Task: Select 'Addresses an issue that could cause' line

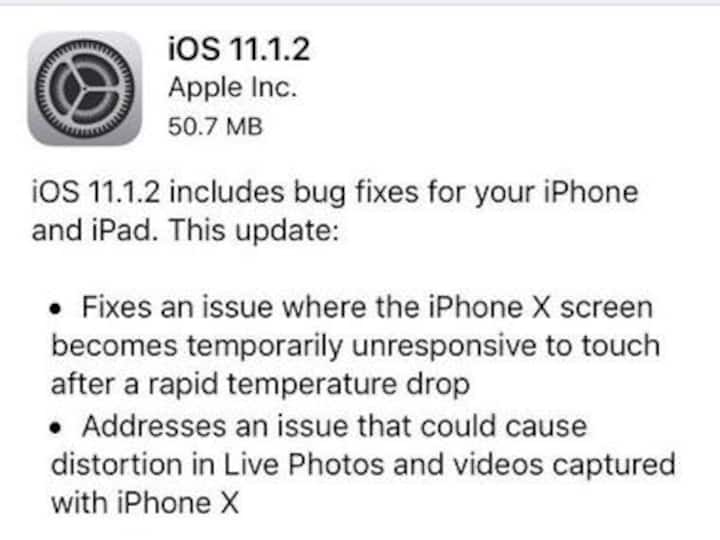Action: 334,427
